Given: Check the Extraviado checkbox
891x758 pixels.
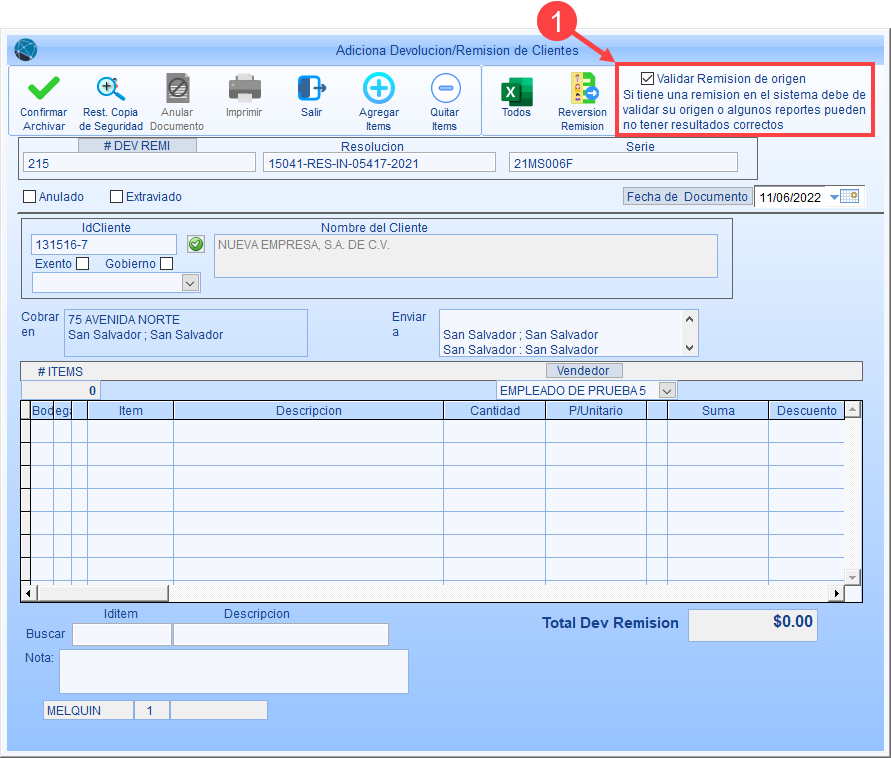Looking at the screenshot, I should [x=116, y=197].
